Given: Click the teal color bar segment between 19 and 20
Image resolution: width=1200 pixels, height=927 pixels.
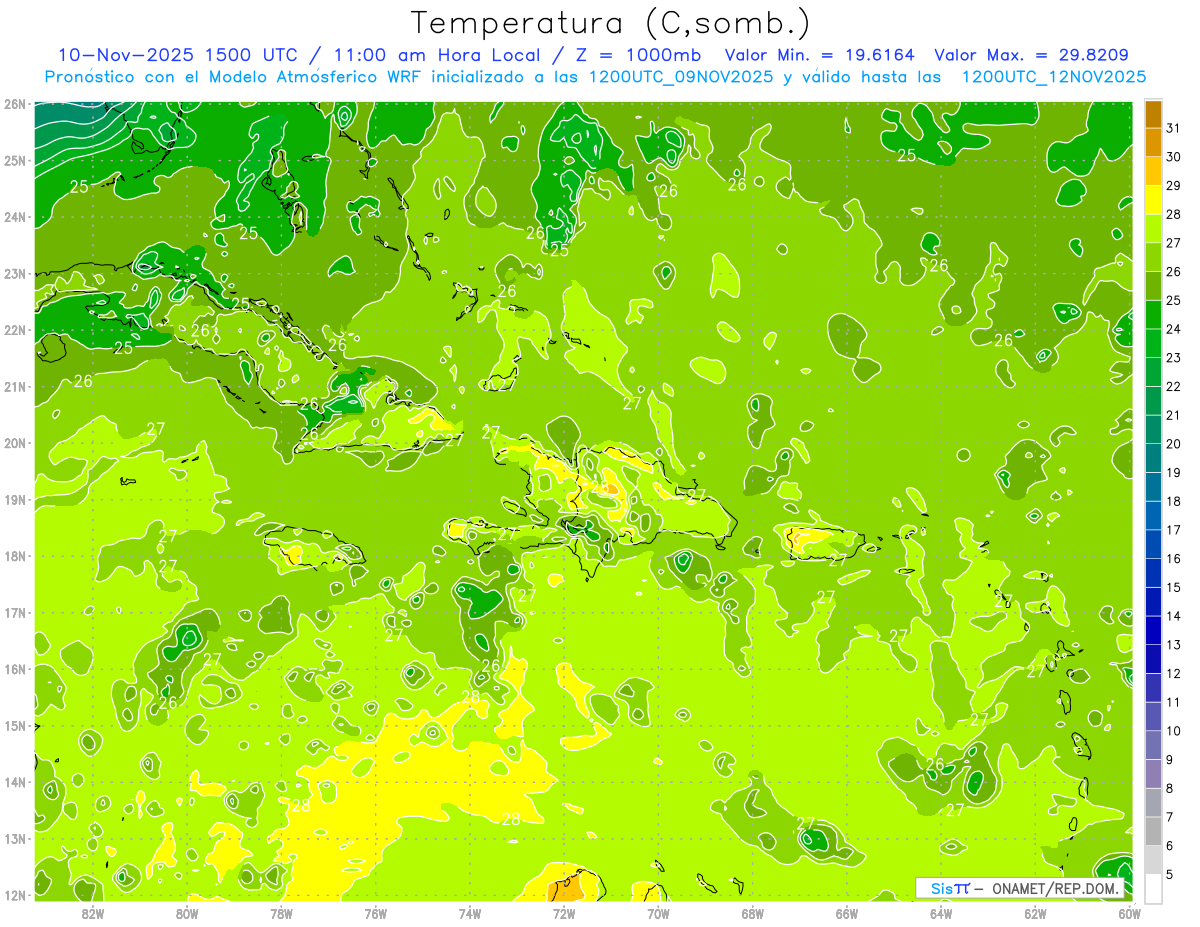Looking at the screenshot, I should coord(1153,459).
